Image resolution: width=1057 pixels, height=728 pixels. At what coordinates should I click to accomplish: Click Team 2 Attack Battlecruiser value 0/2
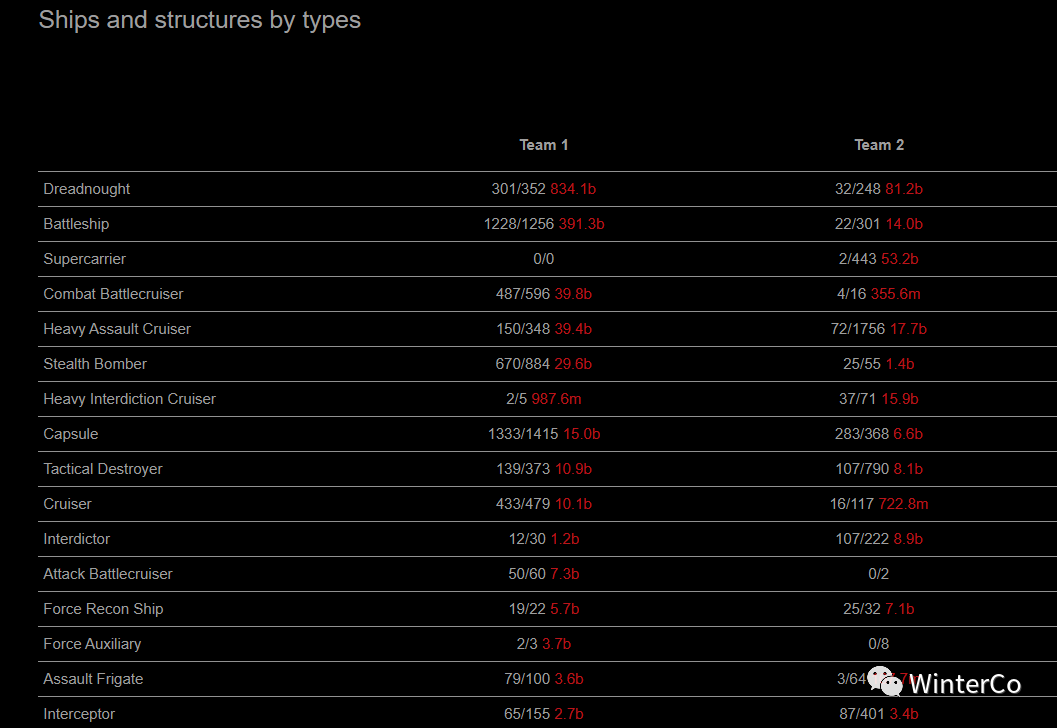(x=878, y=574)
